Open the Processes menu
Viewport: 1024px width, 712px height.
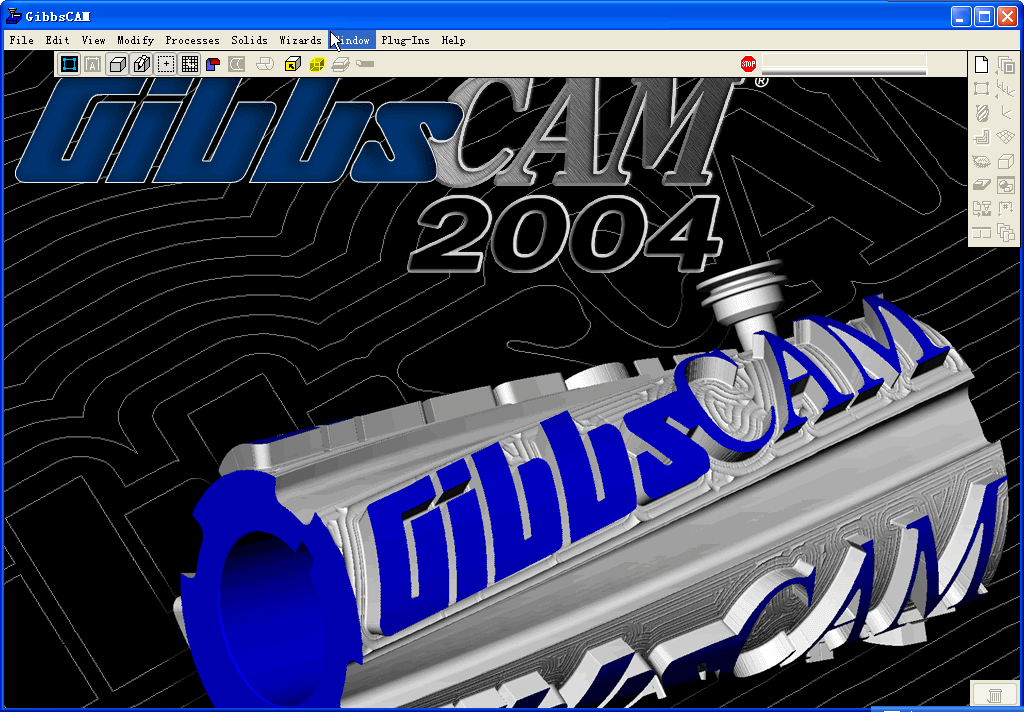coord(192,40)
